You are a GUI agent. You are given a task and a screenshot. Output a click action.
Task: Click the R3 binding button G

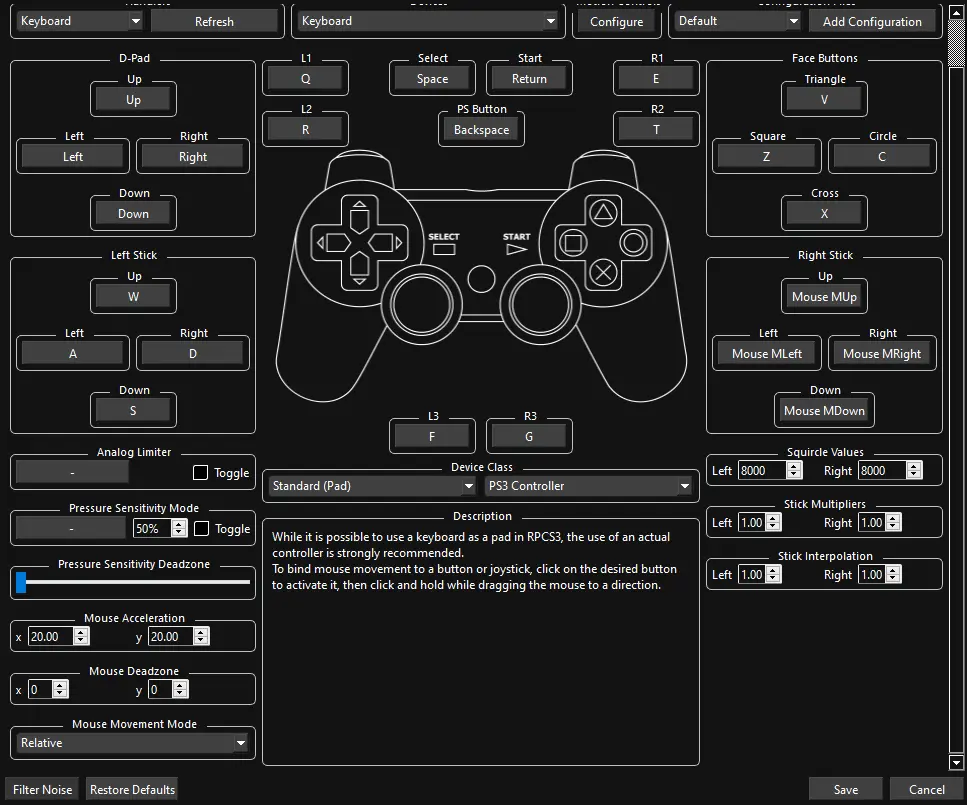pos(529,437)
